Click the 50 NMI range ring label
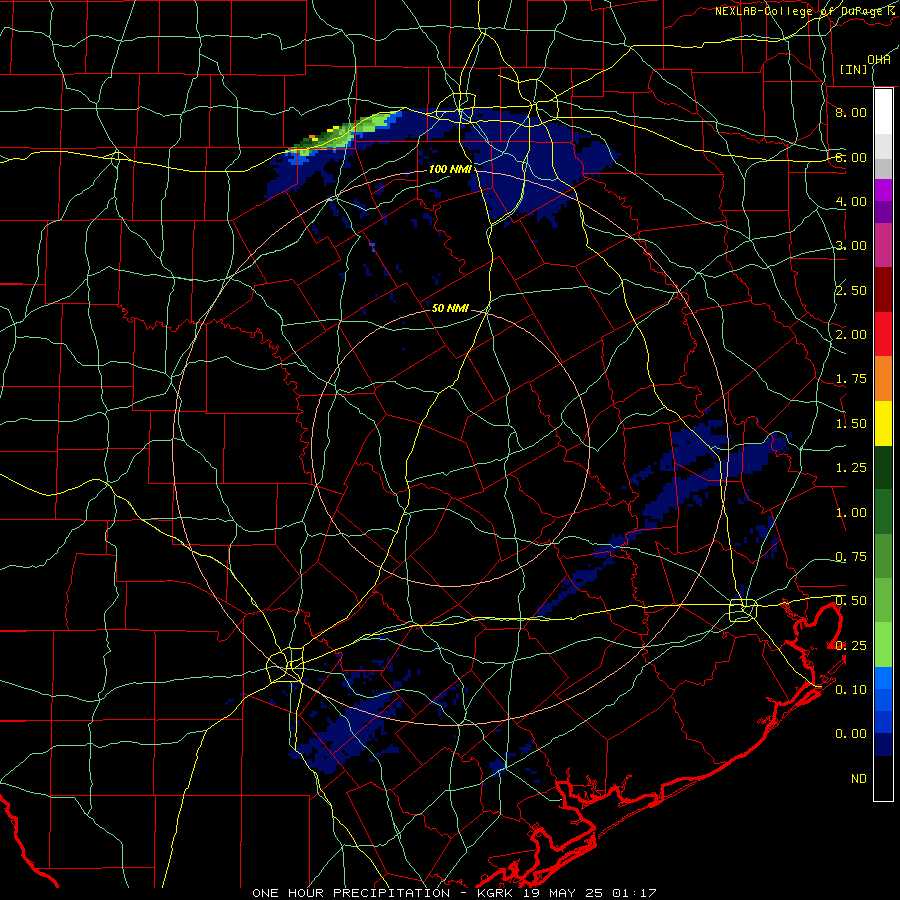Viewport: 900px width, 900px height. 450,308
